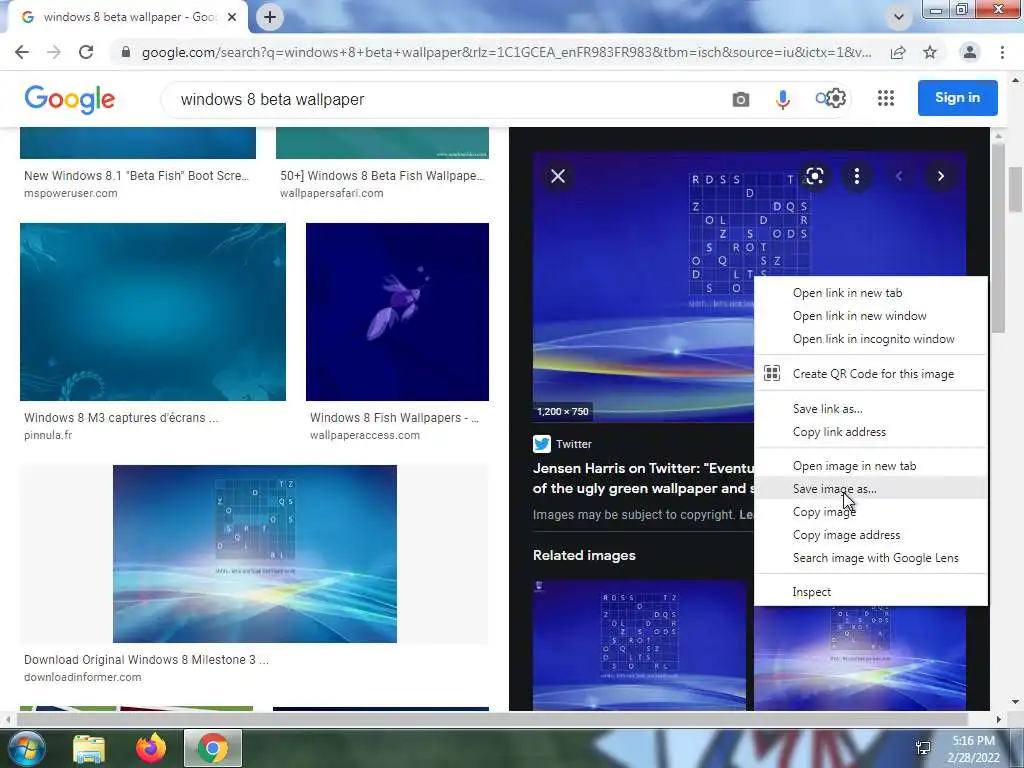
Task: Go back with the browser back arrow
Action: click(x=22, y=52)
